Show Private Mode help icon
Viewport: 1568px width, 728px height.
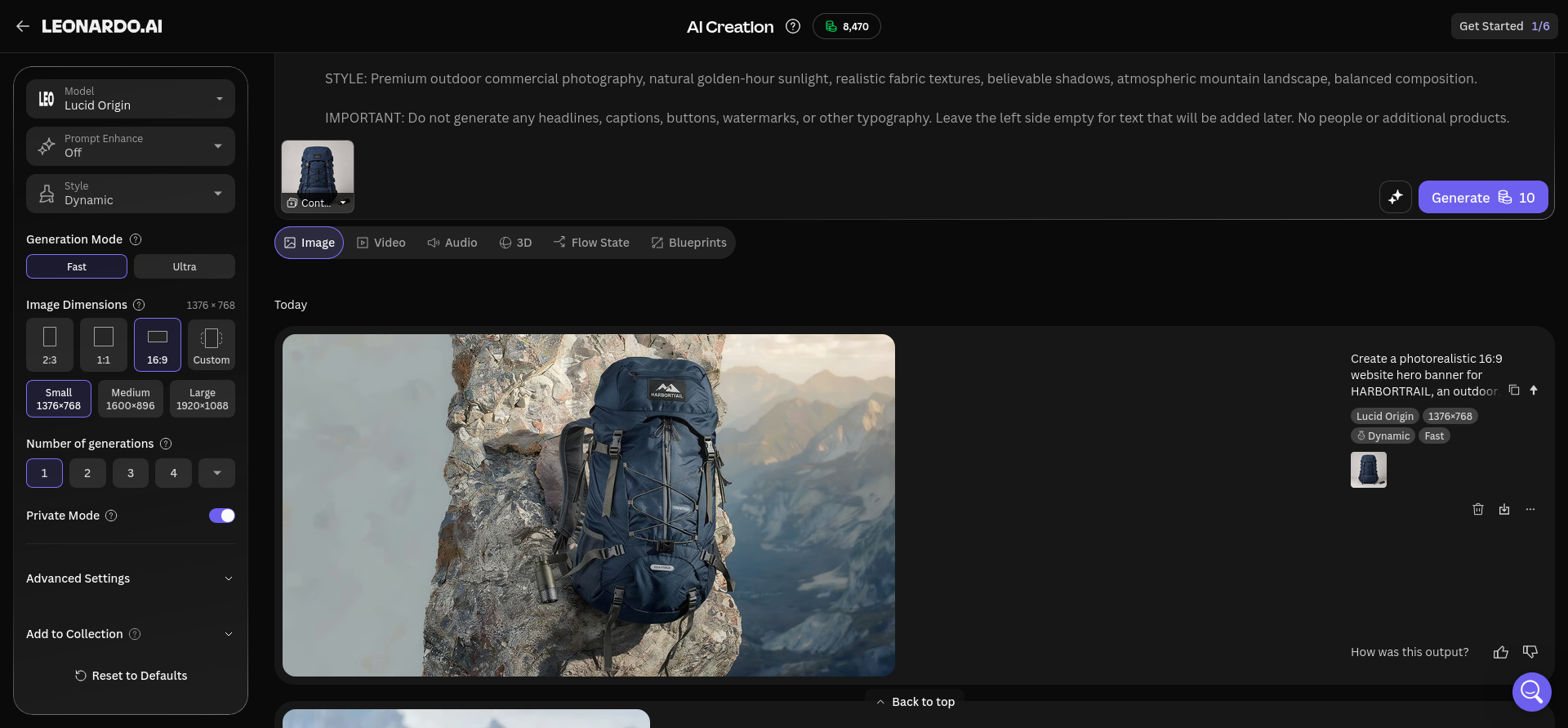(x=112, y=516)
